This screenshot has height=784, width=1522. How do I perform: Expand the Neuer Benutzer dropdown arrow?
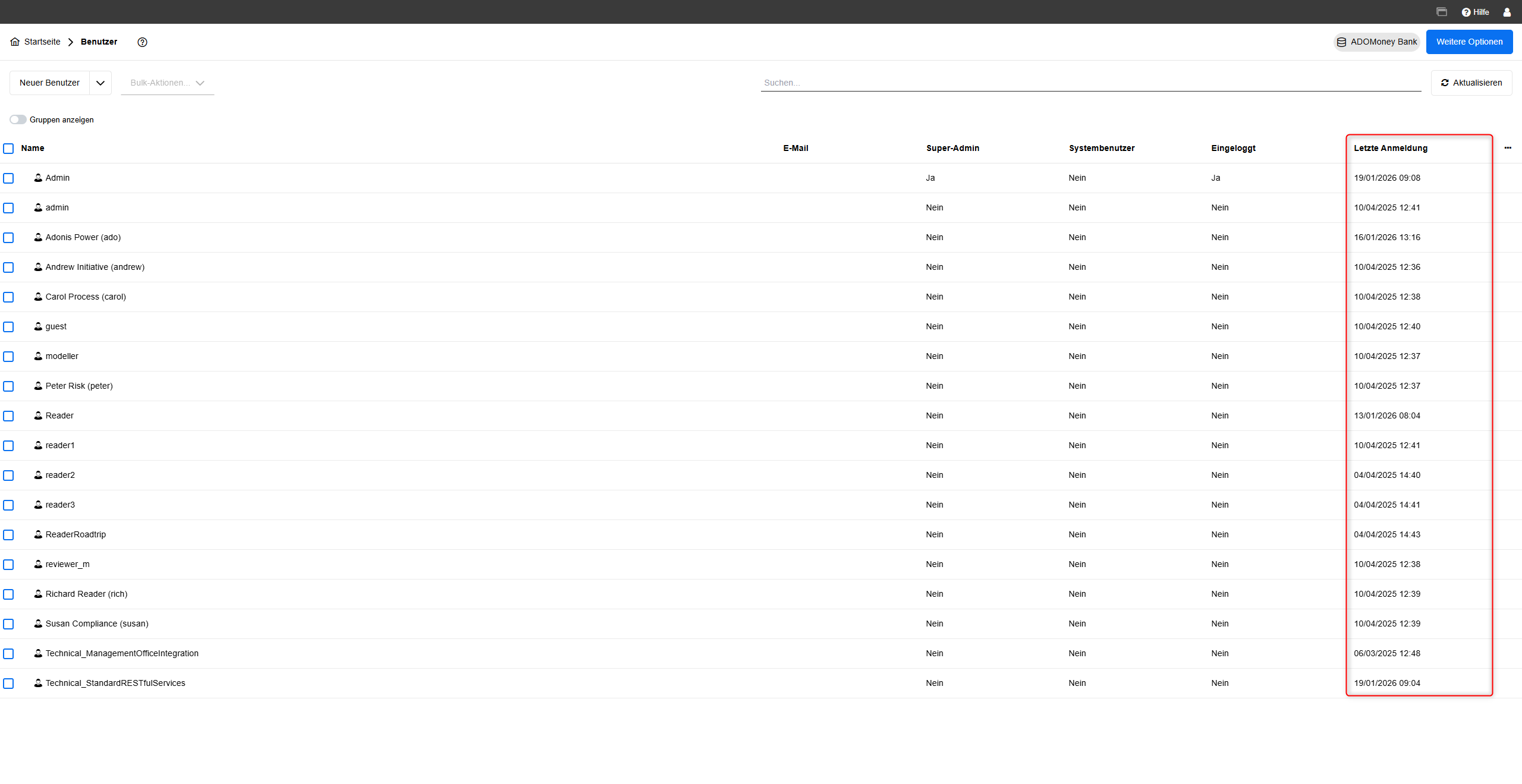(100, 83)
